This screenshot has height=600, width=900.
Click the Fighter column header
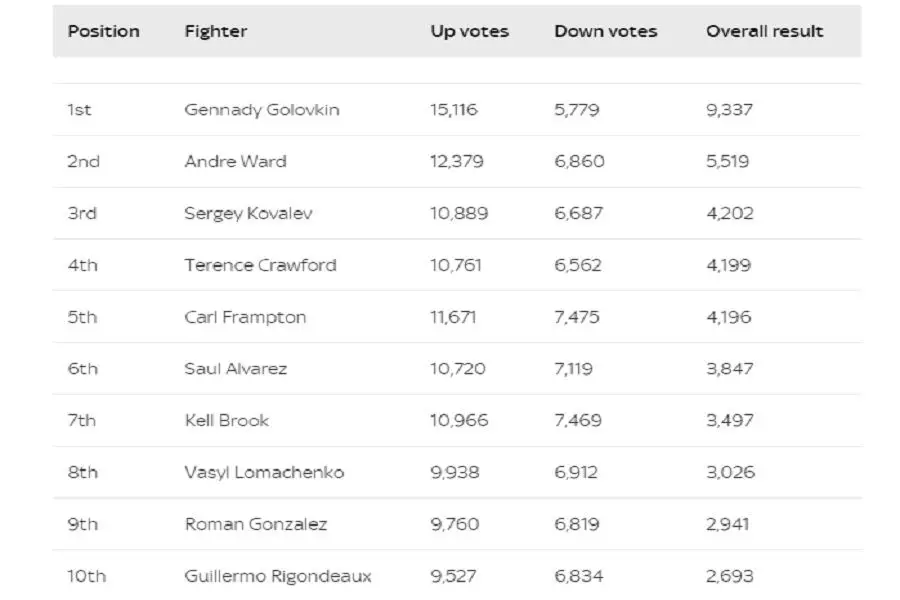click(x=216, y=32)
